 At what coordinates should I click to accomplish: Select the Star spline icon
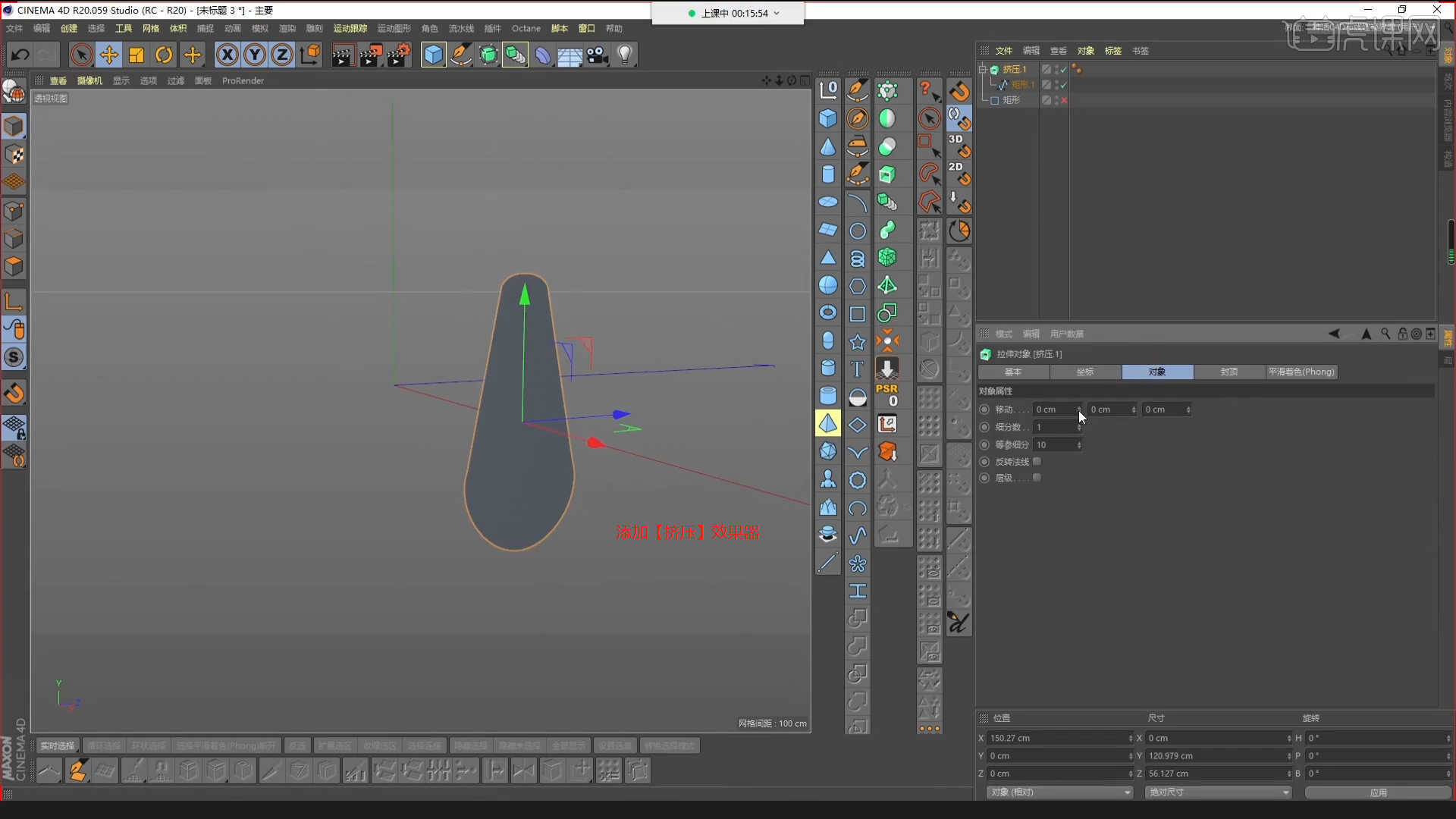click(857, 342)
